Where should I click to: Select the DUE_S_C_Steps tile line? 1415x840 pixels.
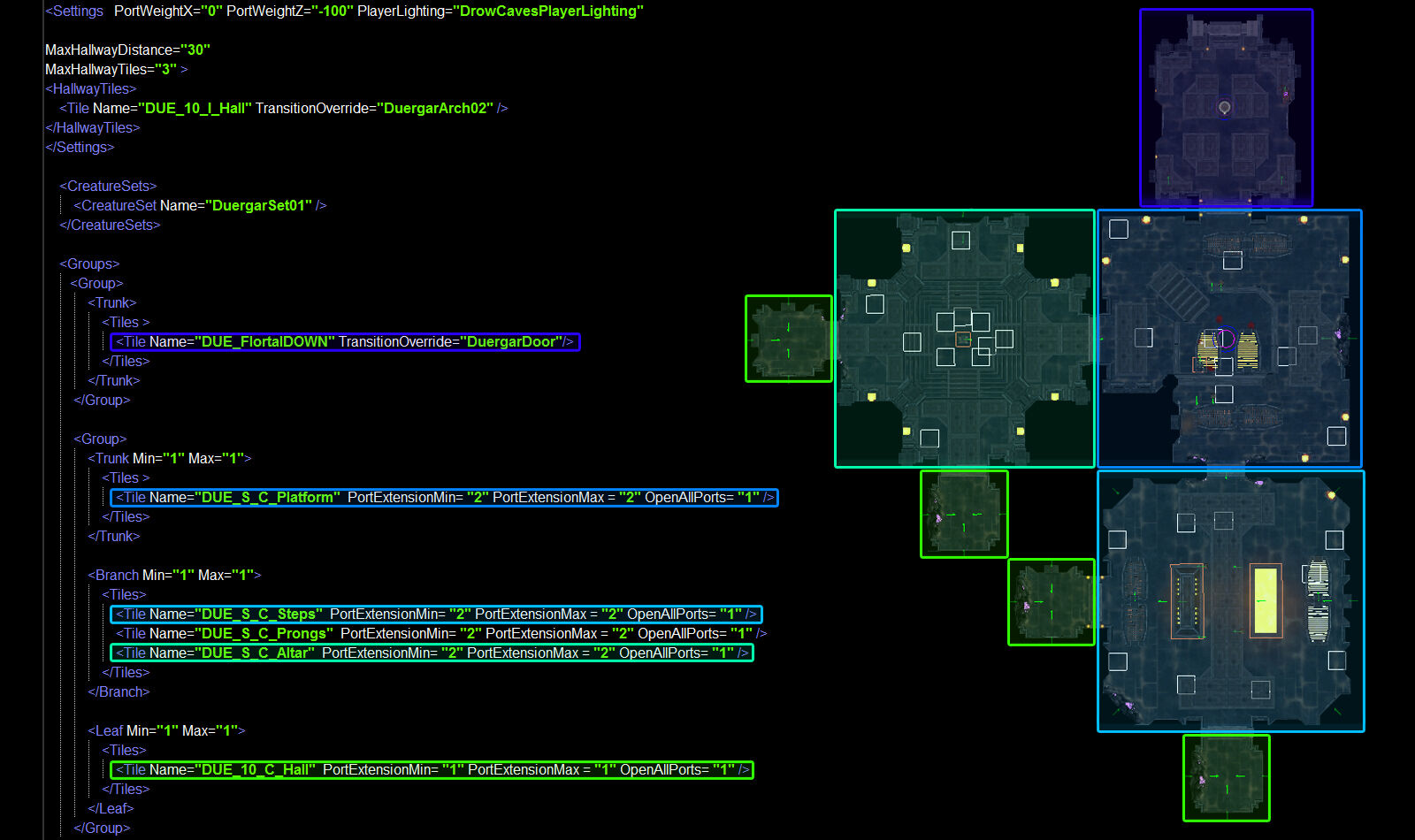point(436,614)
